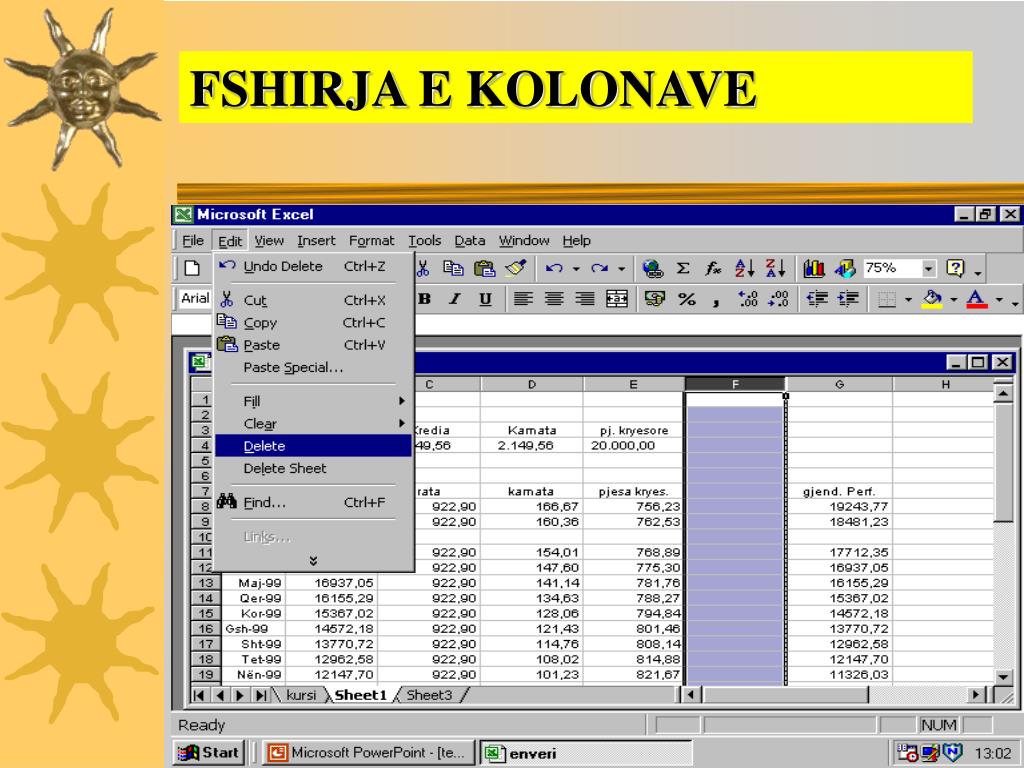Apply Percent style icon
The width and height of the screenshot is (1024, 768).
click(686, 299)
